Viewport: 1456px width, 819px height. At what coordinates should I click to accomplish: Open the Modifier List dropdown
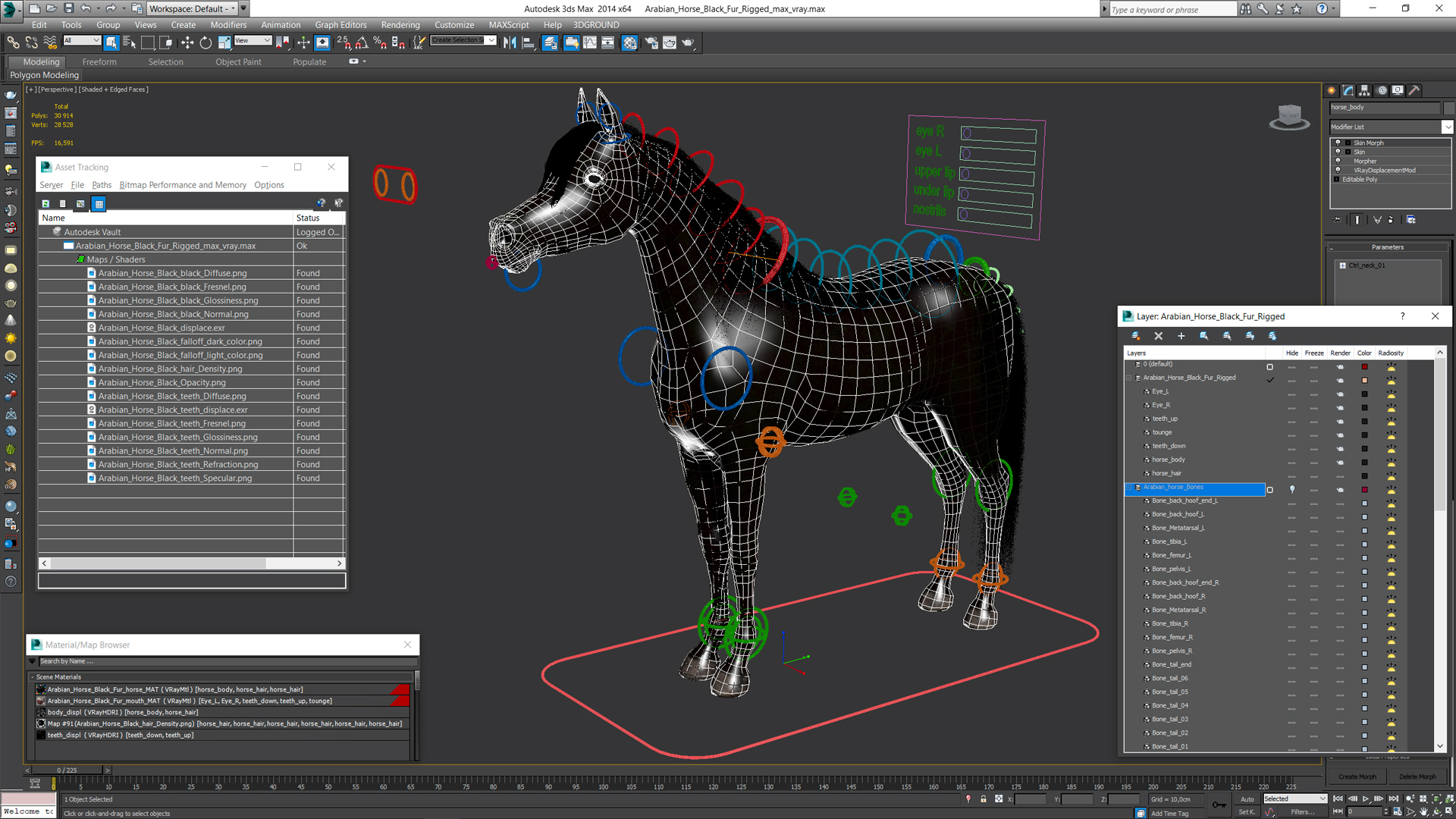(1391, 127)
